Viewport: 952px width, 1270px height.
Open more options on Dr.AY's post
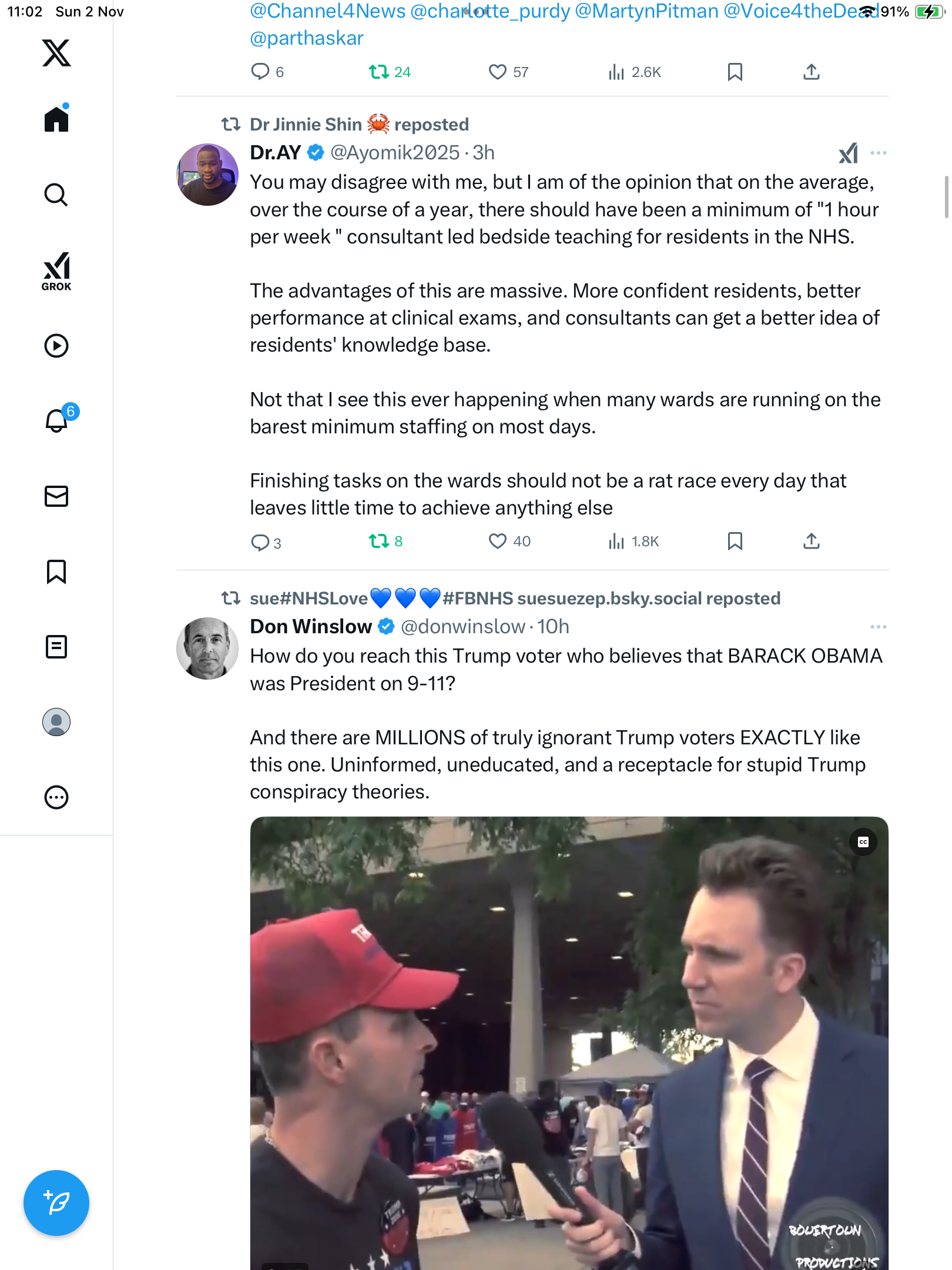[x=879, y=153]
